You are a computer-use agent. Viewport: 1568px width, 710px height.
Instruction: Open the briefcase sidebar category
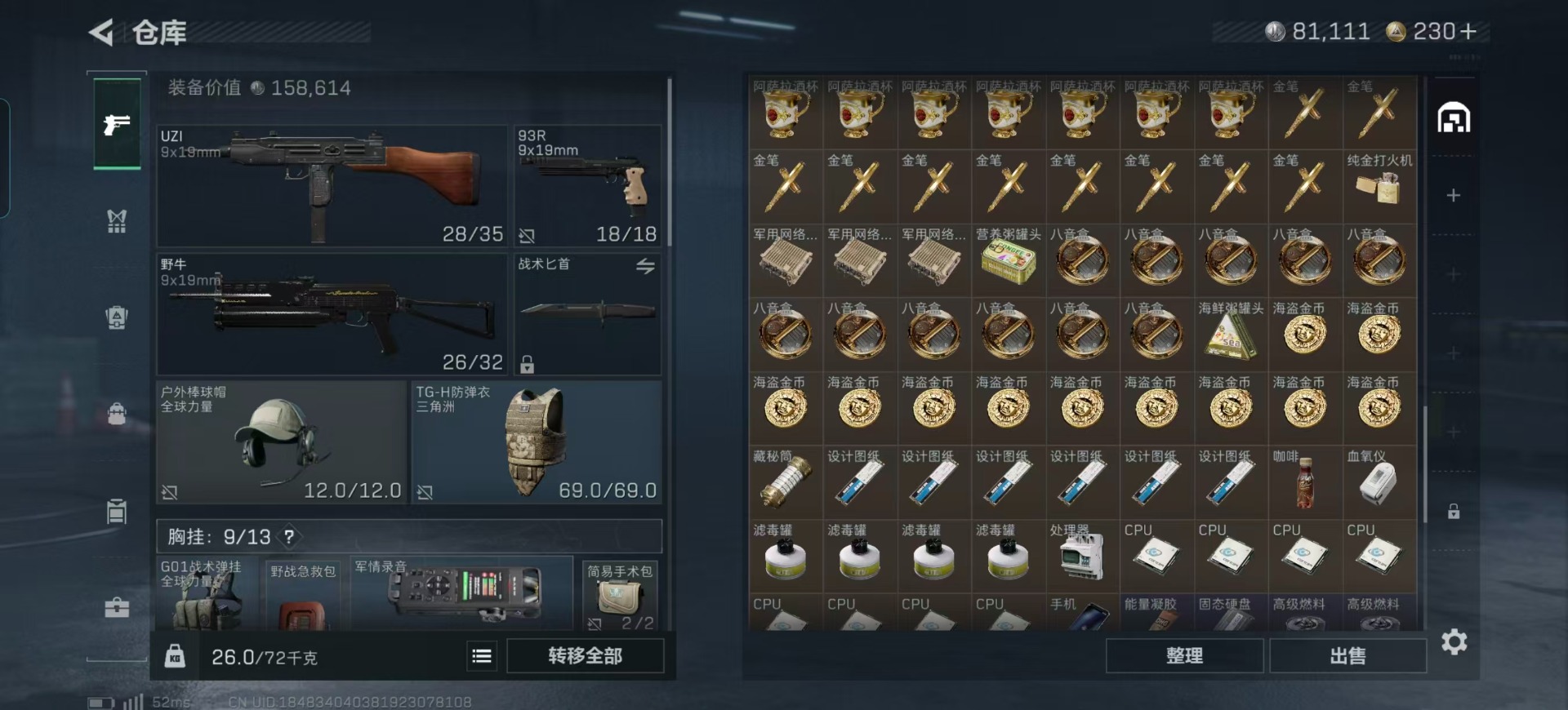click(x=117, y=607)
